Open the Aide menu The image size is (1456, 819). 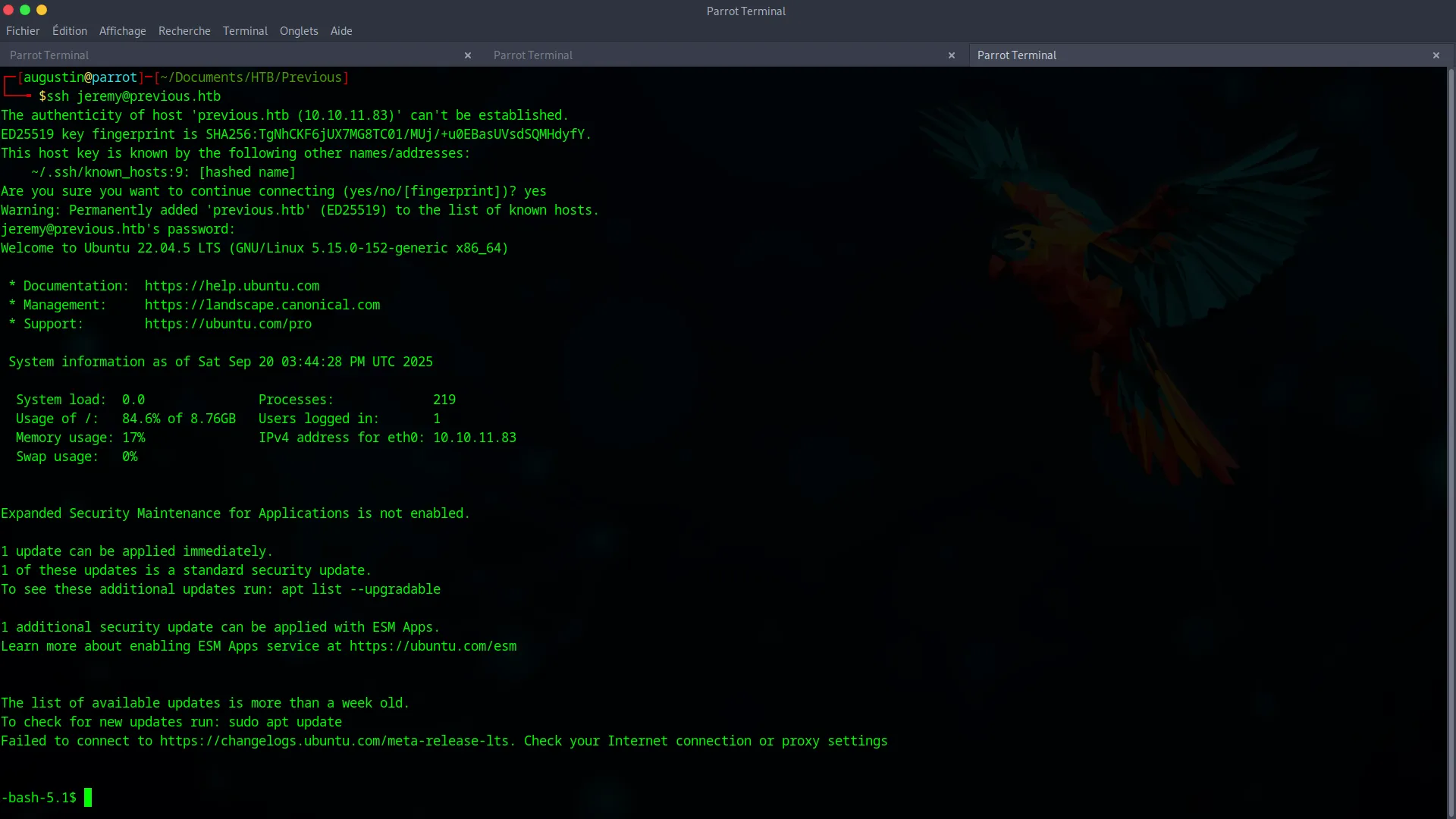(x=341, y=31)
